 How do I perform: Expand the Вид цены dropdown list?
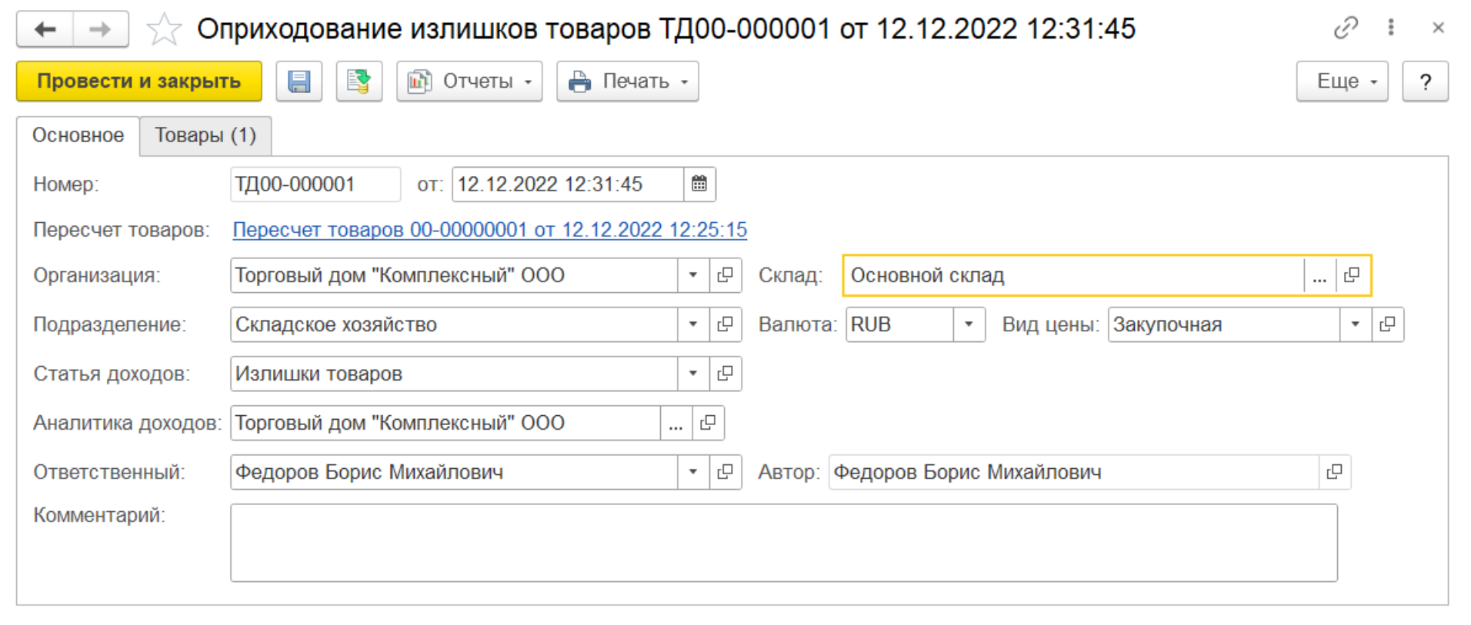pyautogui.click(x=1355, y=324)
